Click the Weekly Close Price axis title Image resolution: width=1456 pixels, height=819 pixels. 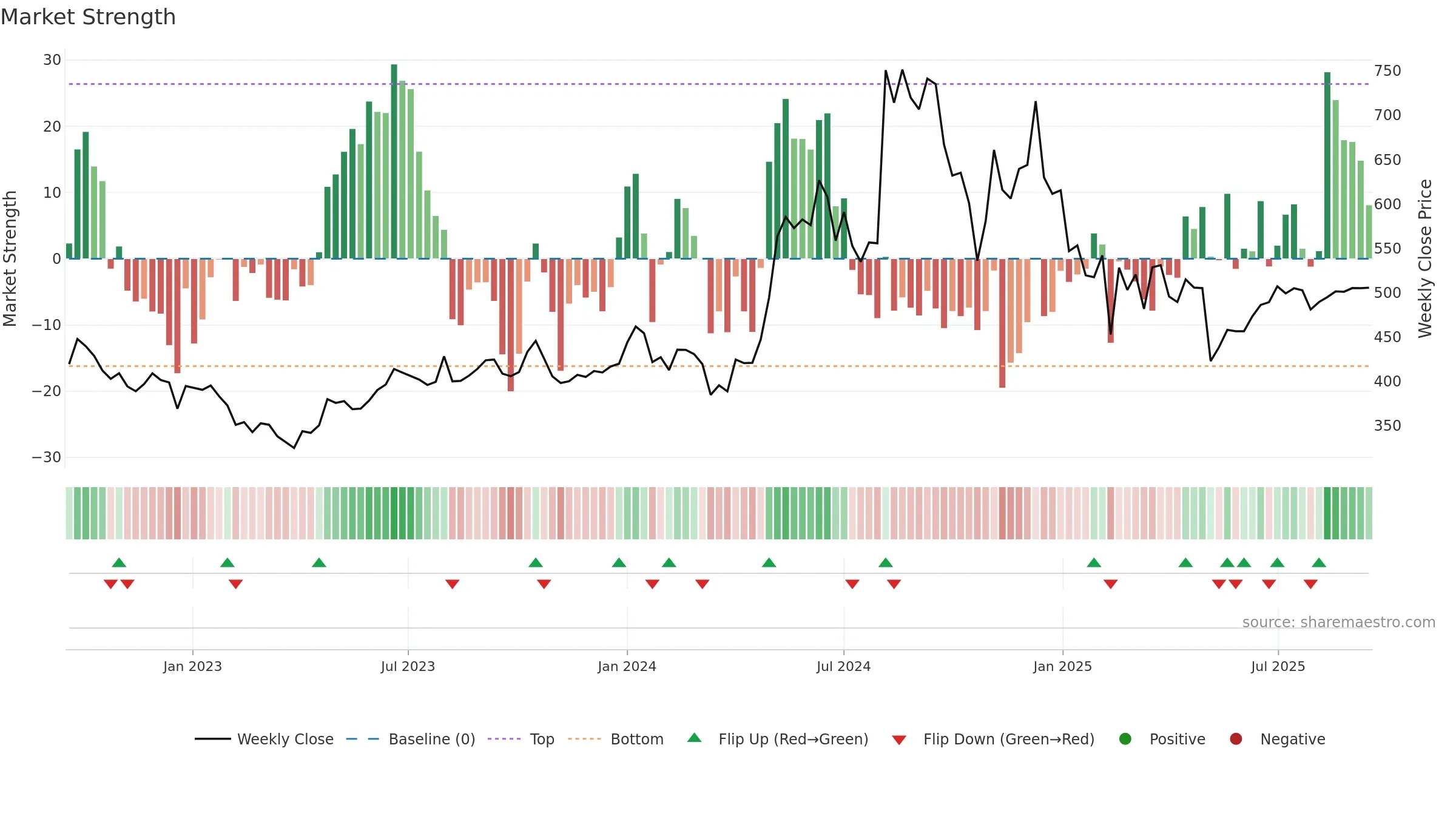1425,258
